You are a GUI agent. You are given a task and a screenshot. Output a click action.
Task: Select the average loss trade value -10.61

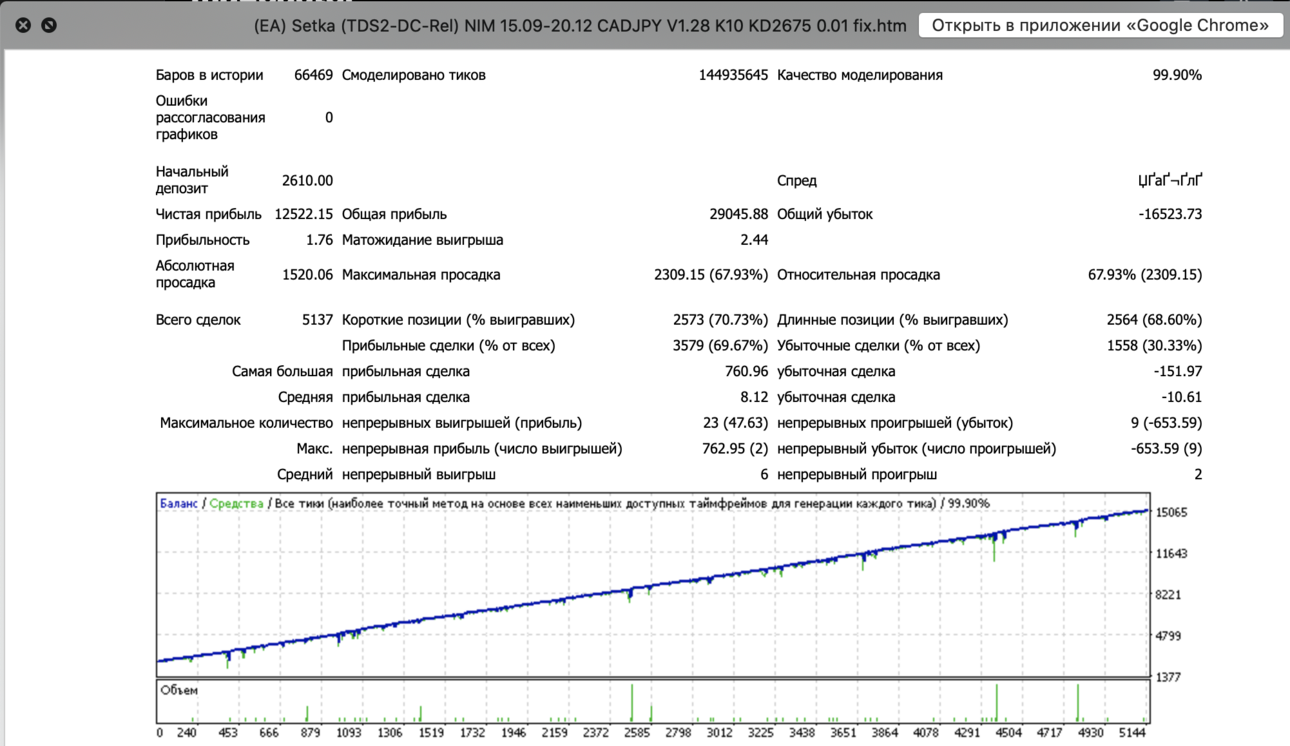coord(1182,397)
